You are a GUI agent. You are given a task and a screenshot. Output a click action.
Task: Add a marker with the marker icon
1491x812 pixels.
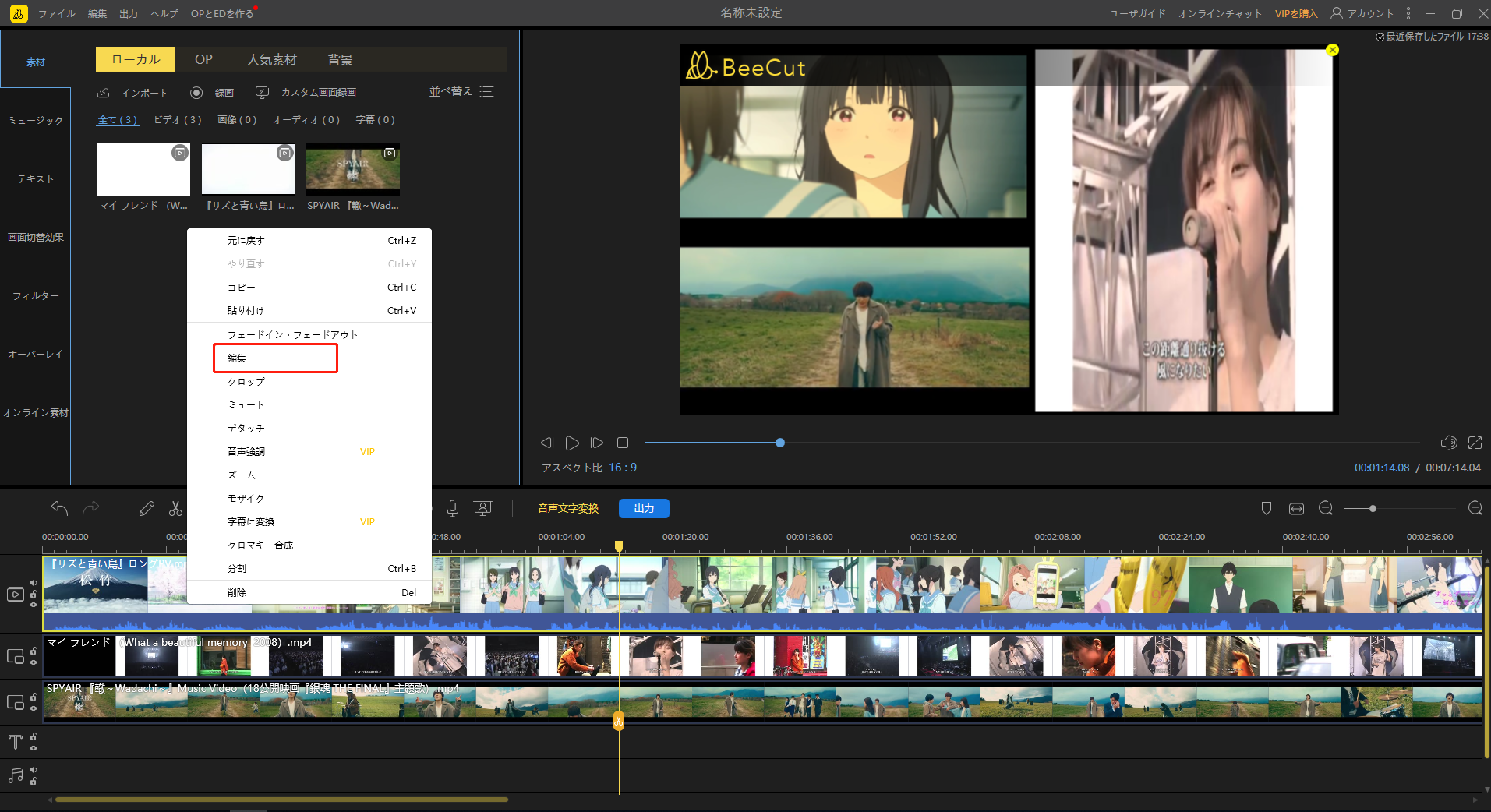click(1267, 509)
